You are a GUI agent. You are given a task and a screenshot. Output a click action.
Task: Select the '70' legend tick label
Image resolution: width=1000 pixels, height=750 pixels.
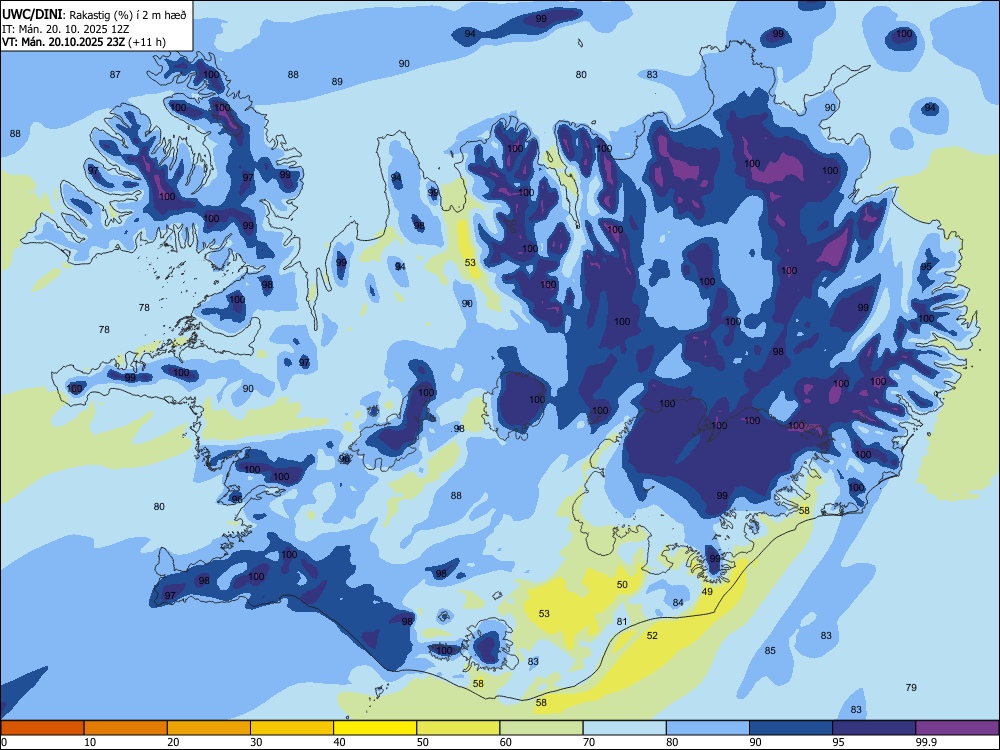click(x=589, y=742)
